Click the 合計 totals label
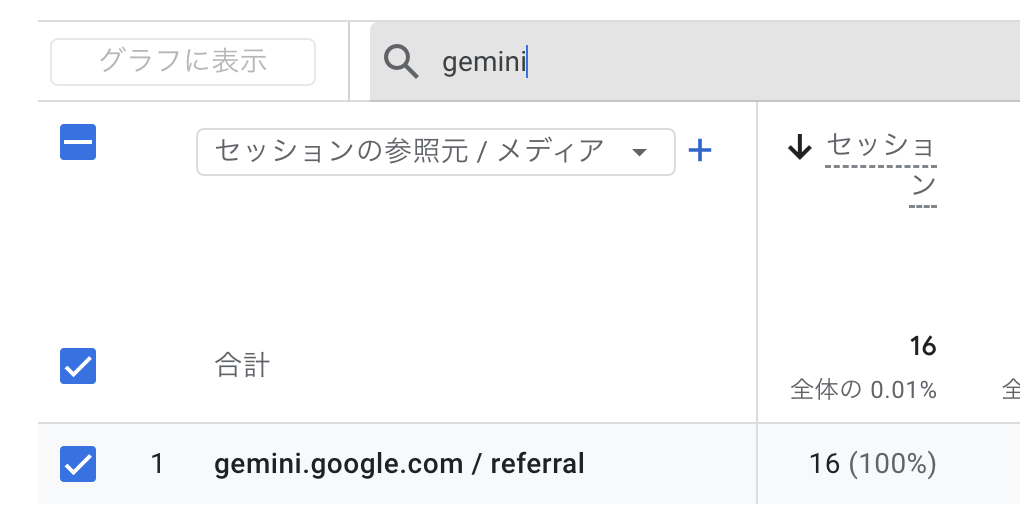This screenshot has height=526, width=1020. [242, 365]
